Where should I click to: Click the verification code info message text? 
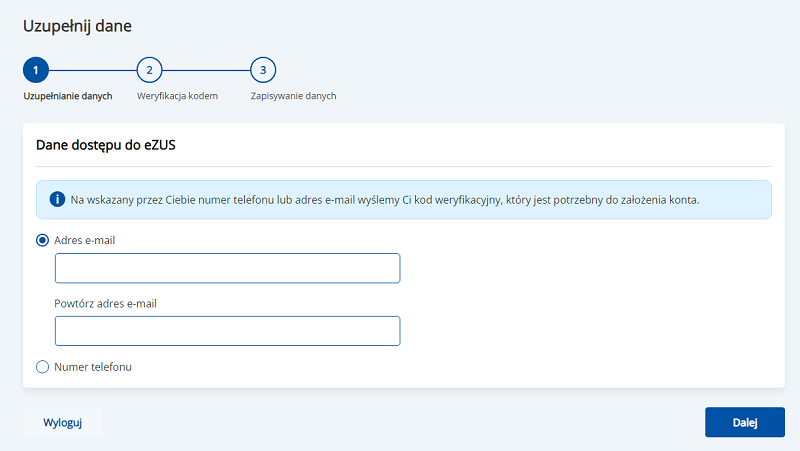385,200
